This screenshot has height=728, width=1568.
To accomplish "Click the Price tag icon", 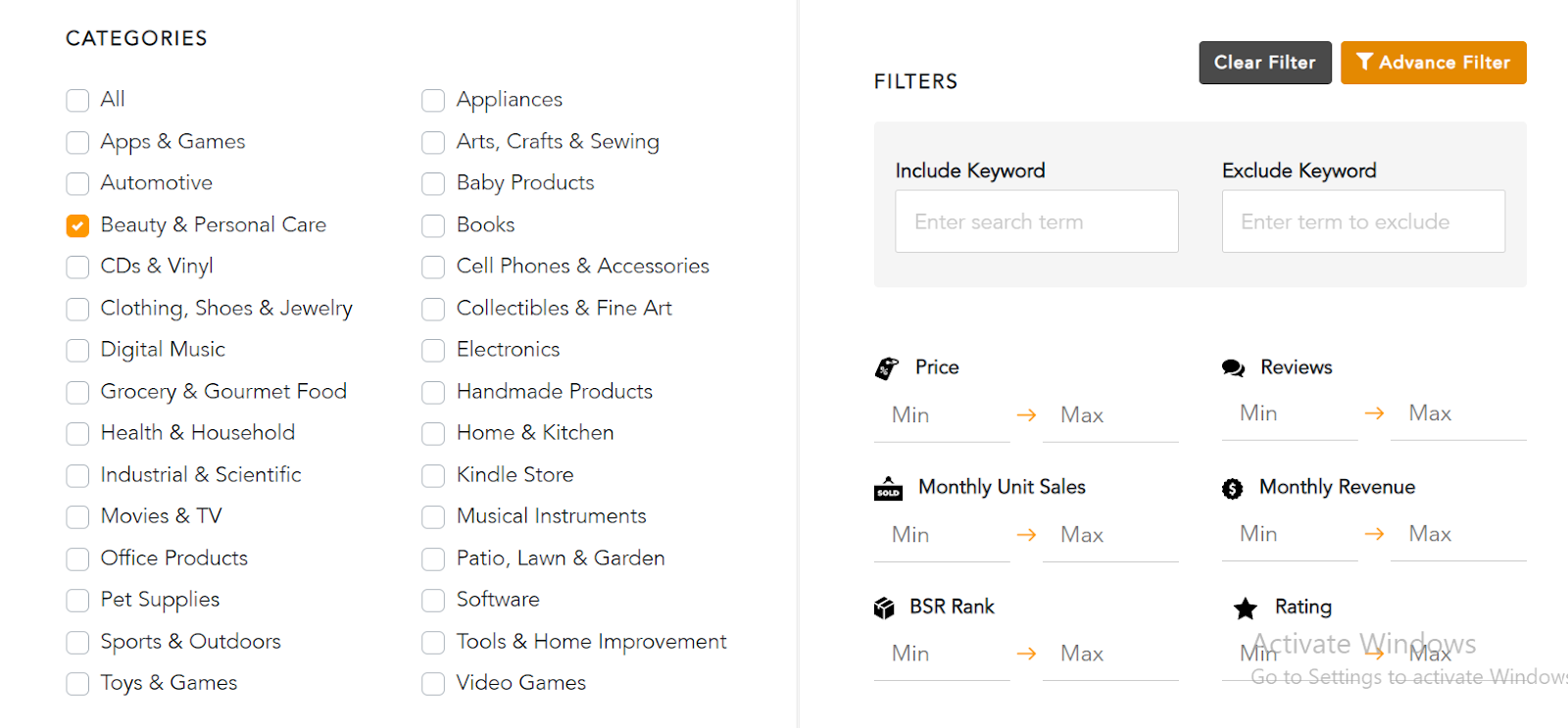I will [x=886, y=368].
